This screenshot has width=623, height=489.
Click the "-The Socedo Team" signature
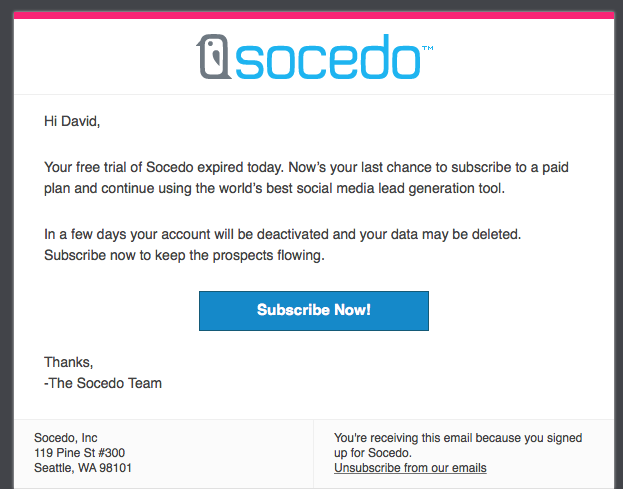click(x=103, y=383)
